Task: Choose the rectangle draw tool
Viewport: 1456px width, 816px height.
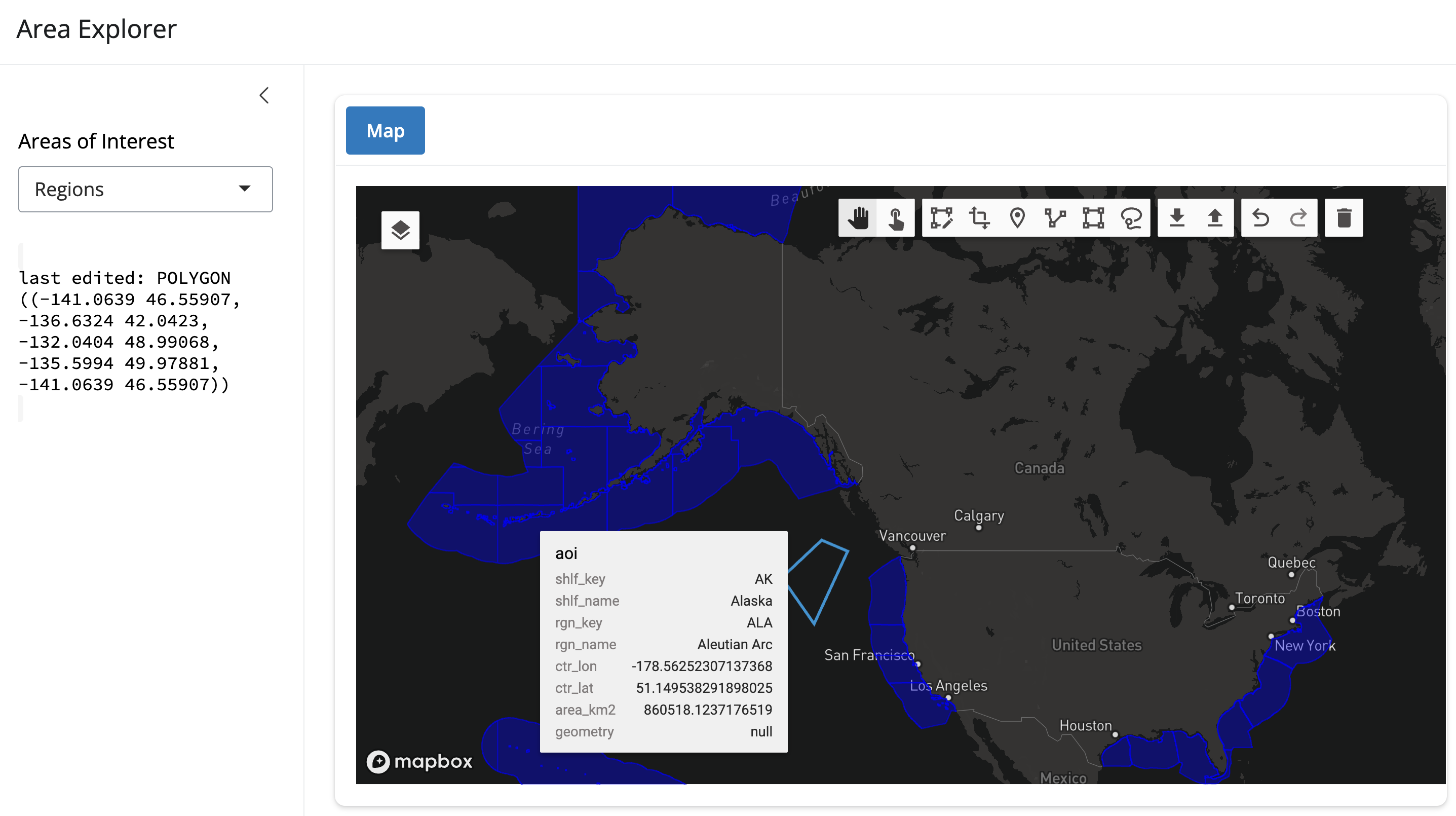Action: (1093, 218)
